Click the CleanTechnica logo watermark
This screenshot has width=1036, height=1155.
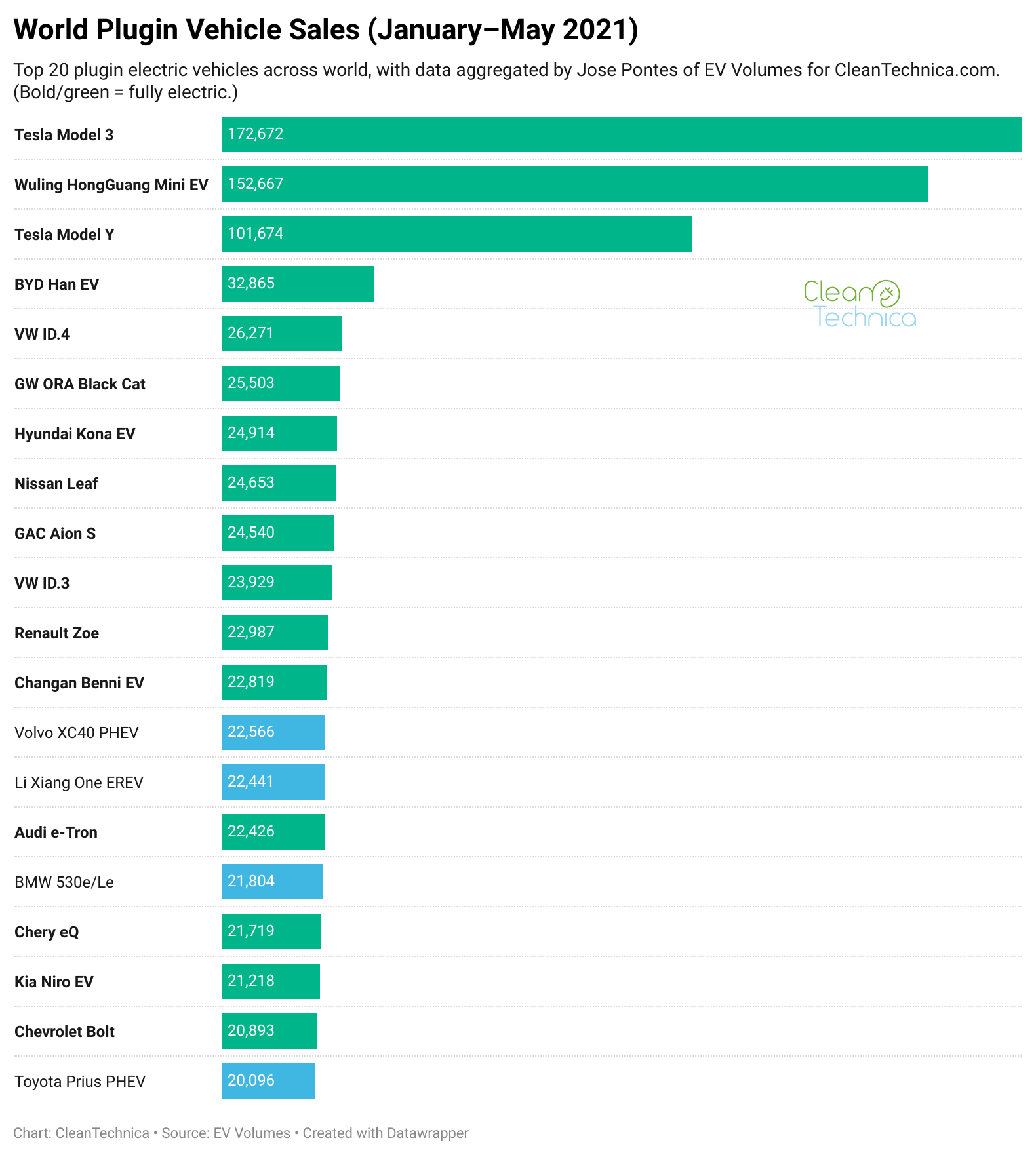tap(860, 304)
